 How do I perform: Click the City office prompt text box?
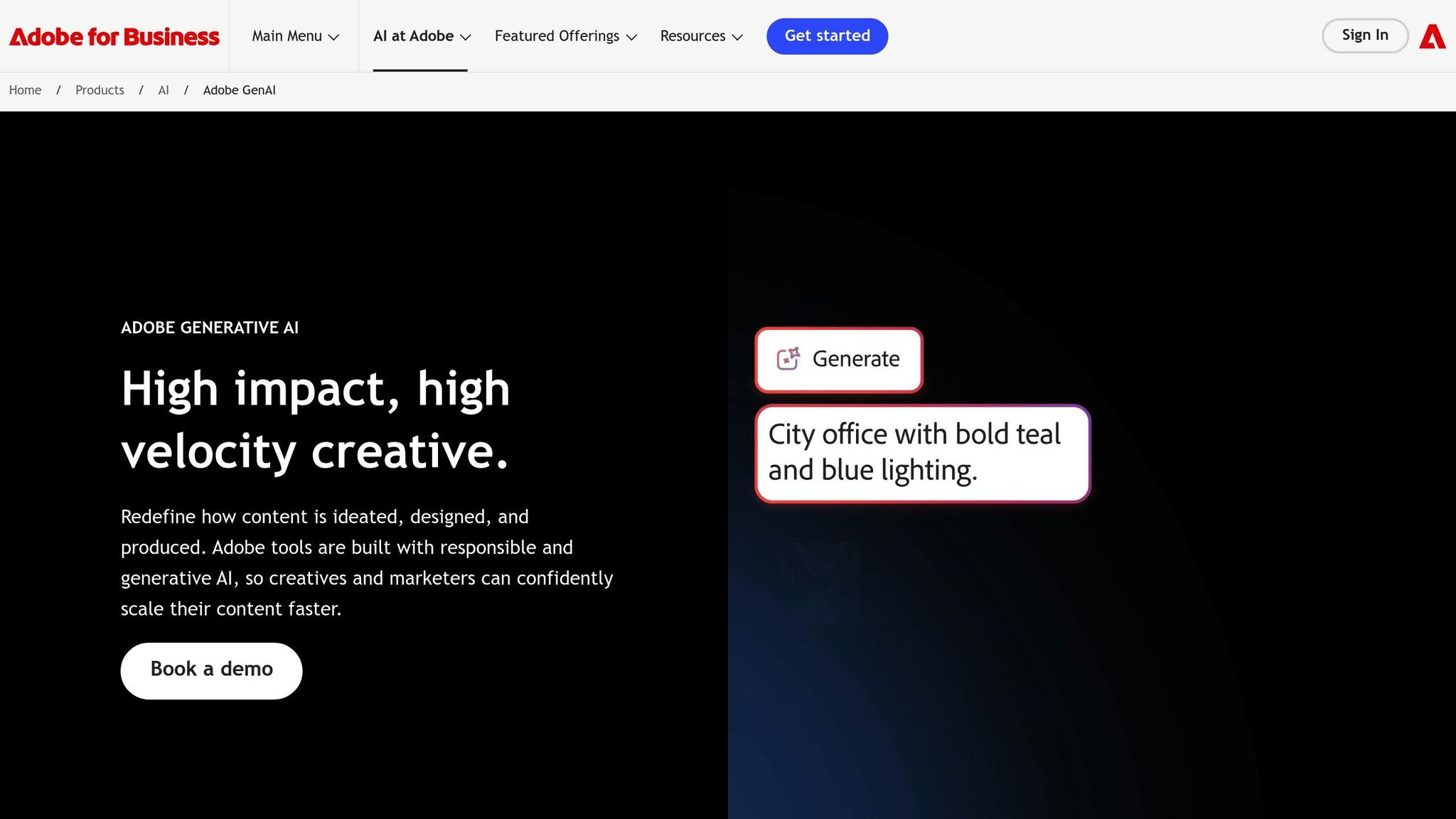point(922,453)
